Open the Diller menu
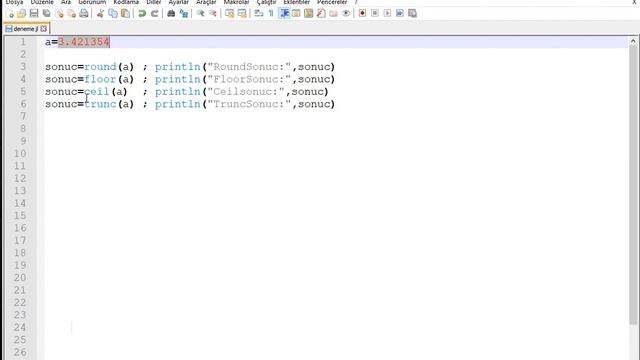Image resolution: width=640 pixels, height=360 pixels. point(153,2)
